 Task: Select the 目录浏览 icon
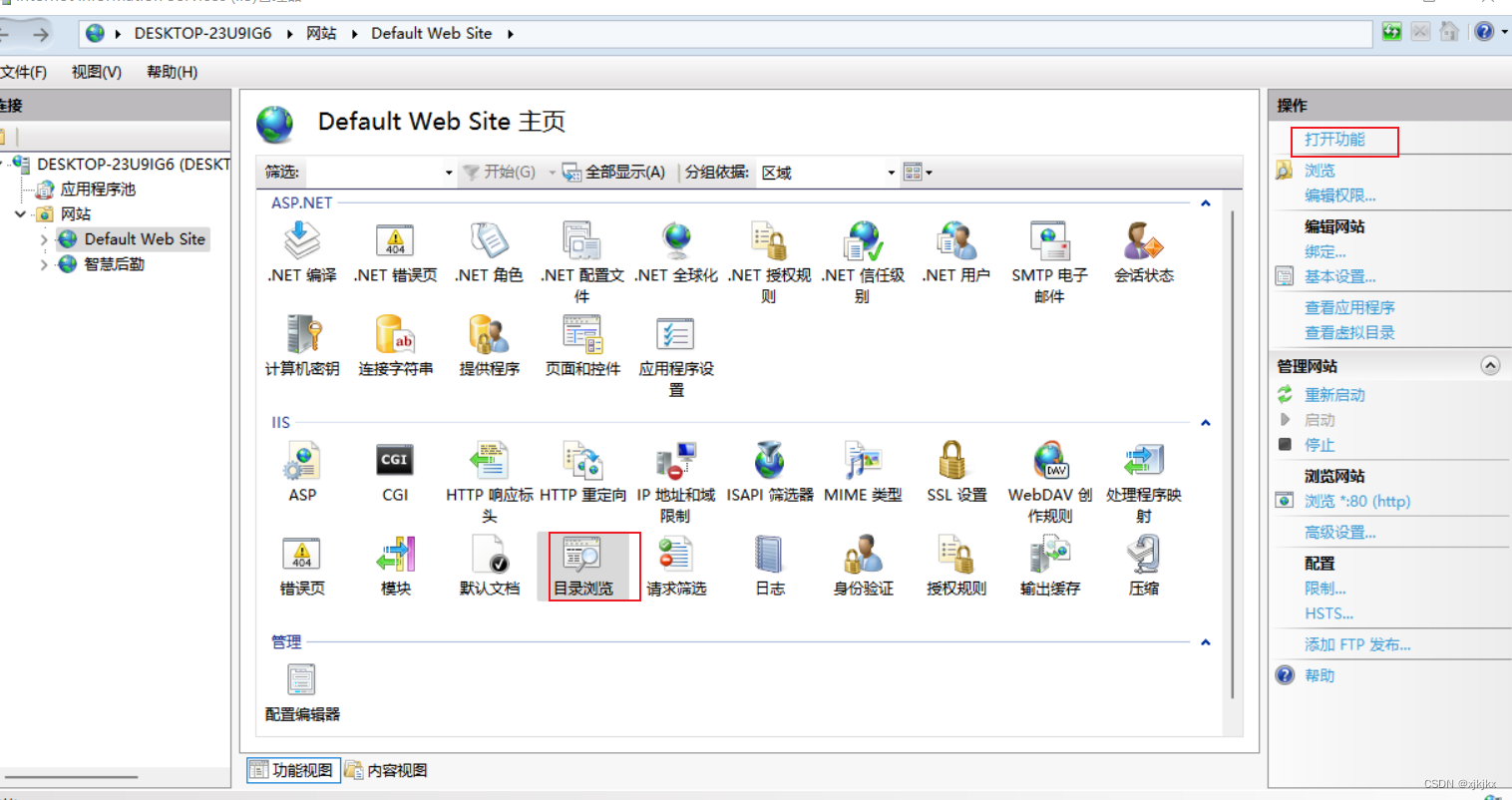582,555
